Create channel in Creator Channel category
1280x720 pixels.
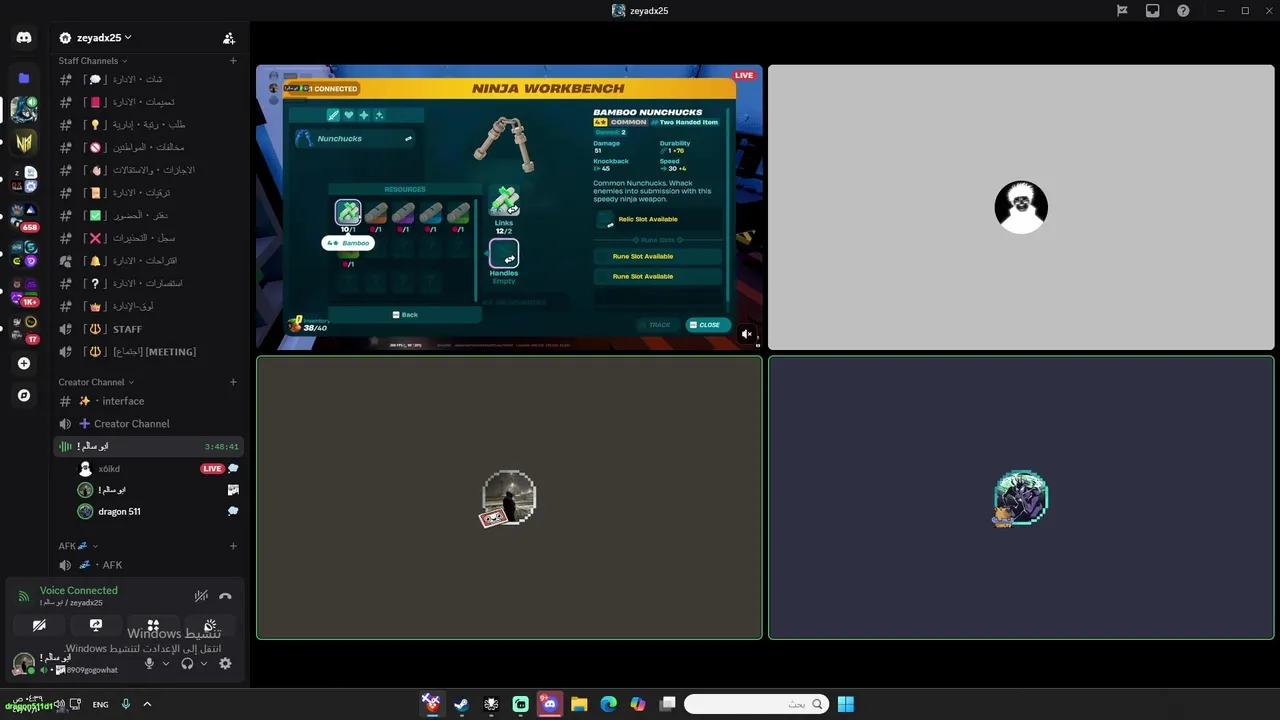tap(233, 382)
